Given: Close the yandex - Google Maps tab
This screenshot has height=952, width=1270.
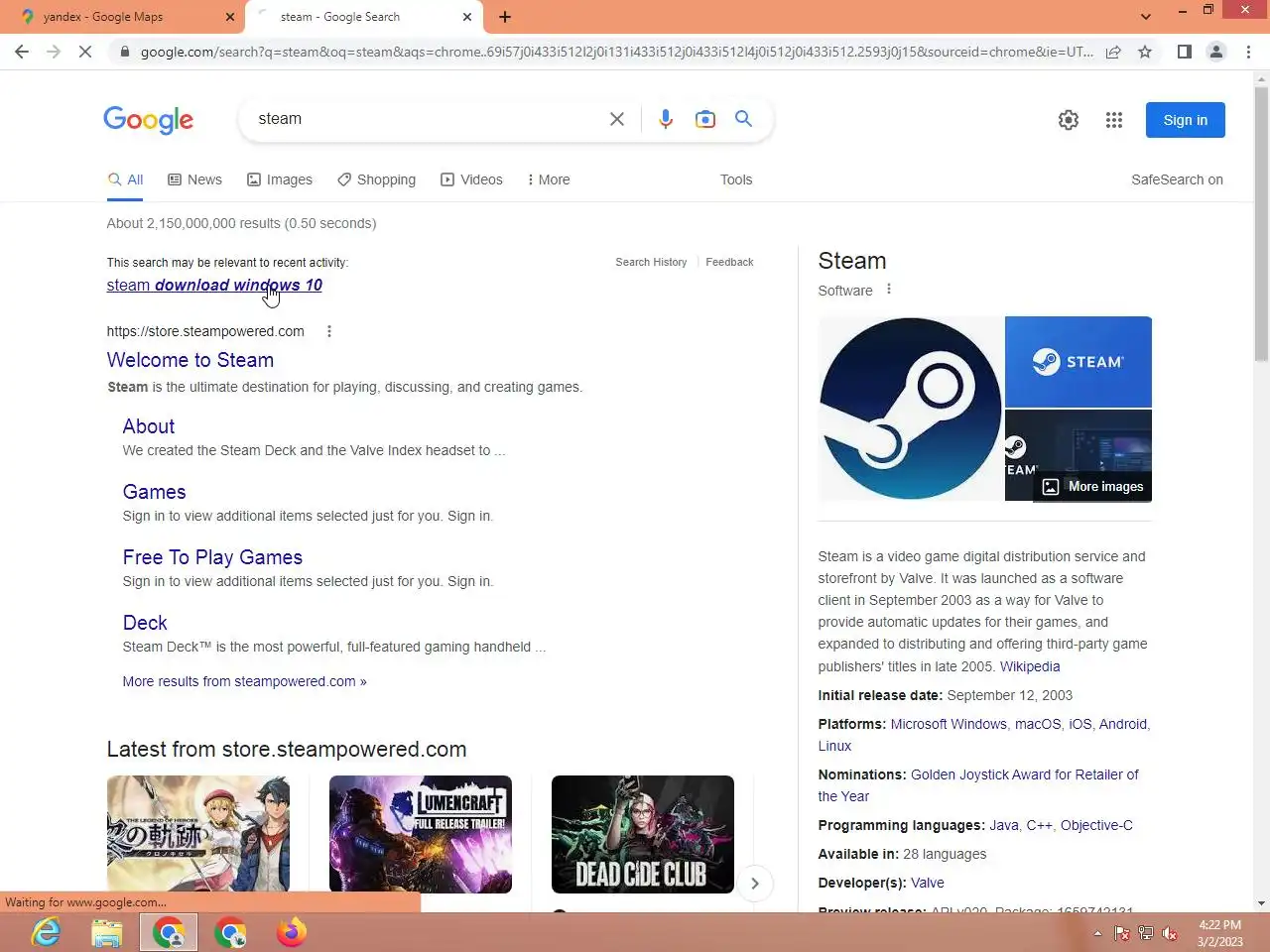Looking at the screenshot, I should [x=230, y=17].
